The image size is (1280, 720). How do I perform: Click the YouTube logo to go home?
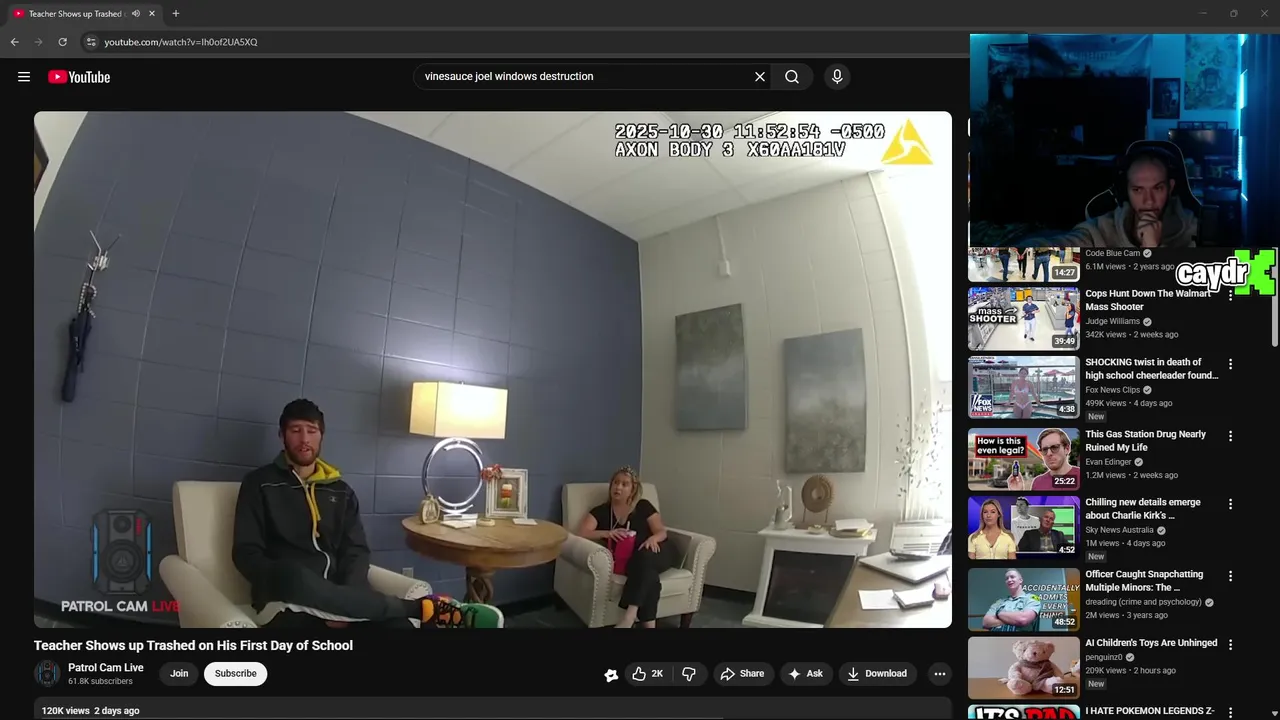[79, 77]
